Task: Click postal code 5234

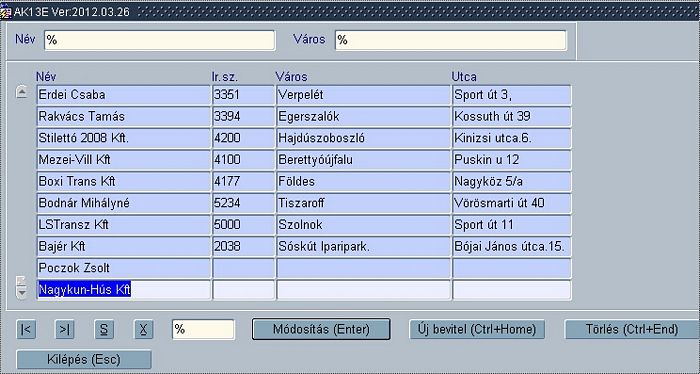Action: [x=243, y=203]
